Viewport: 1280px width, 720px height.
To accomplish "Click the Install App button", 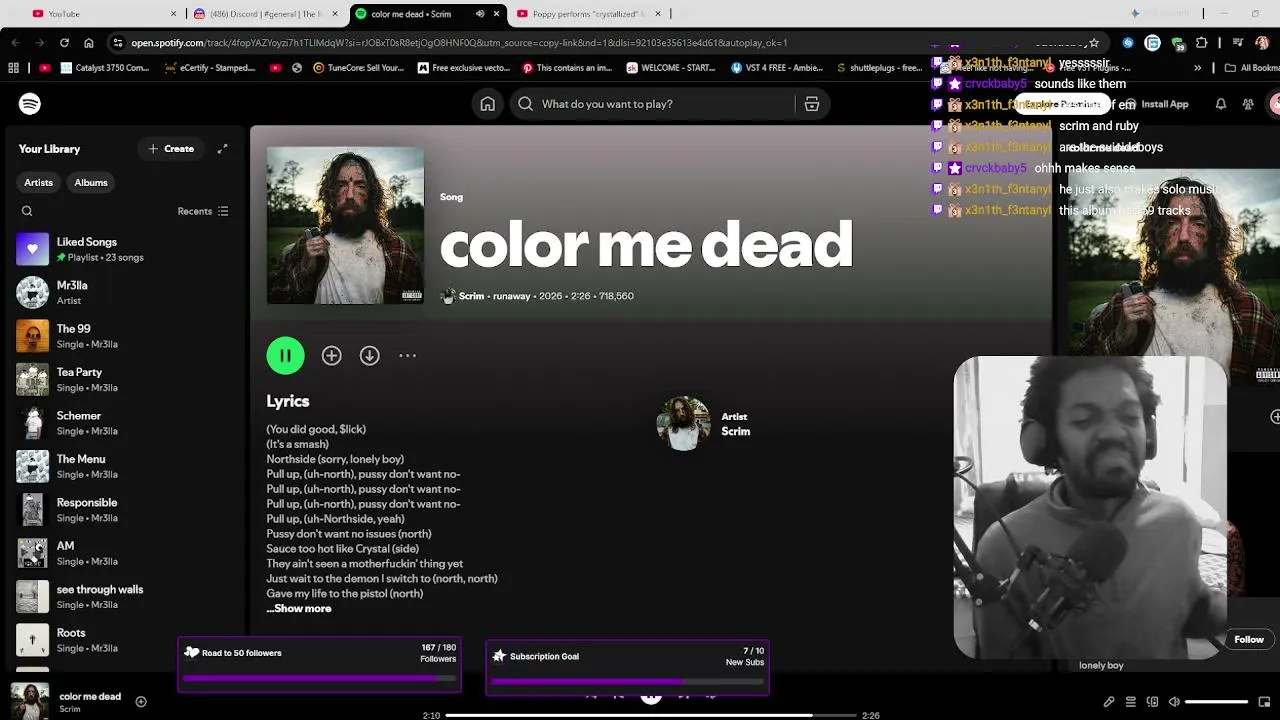I will click(1157, 104).
